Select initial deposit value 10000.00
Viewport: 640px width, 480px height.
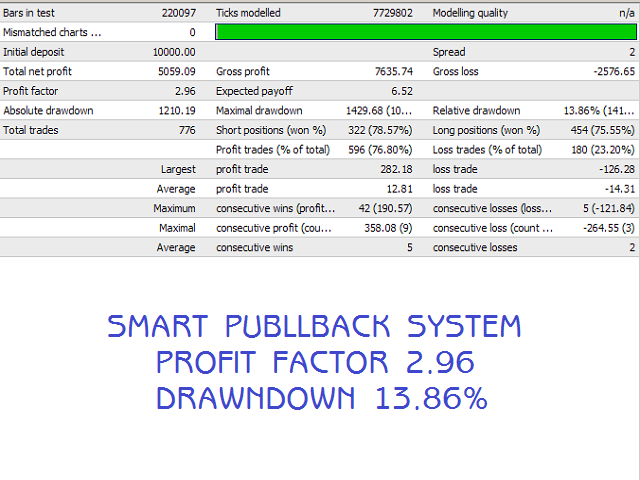(174, 52)
